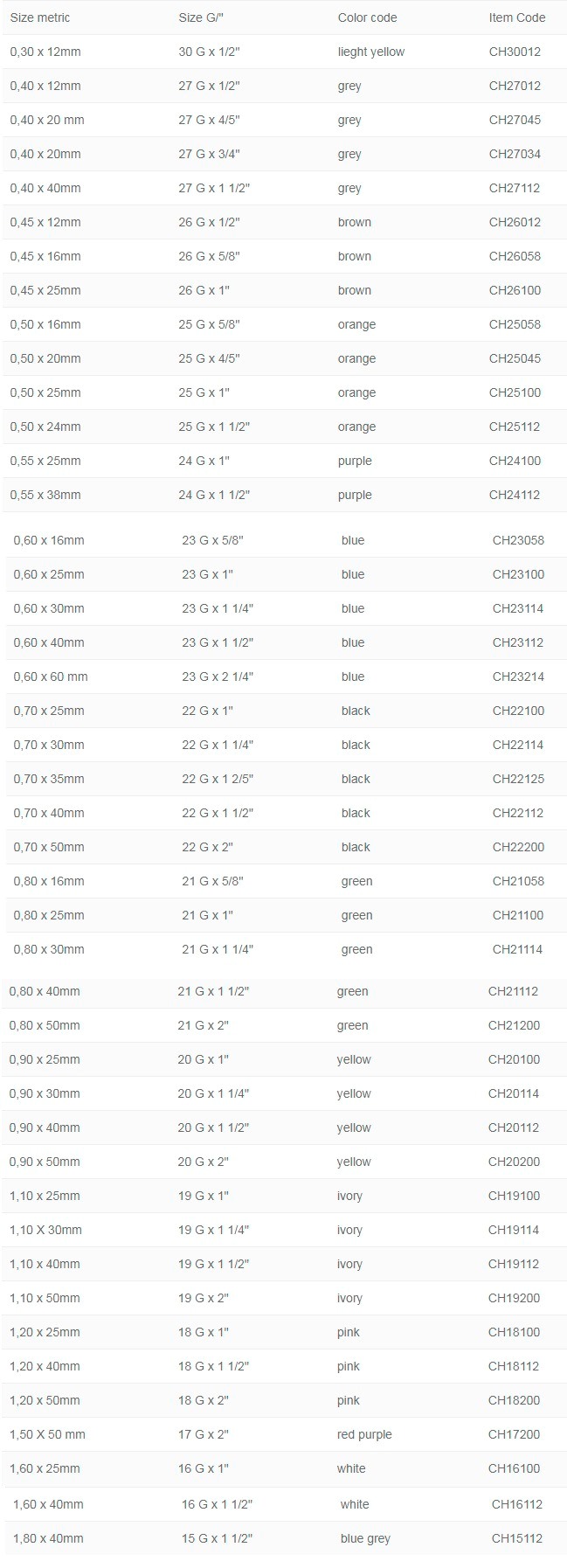This screenshot has height=1568, width=567.
Task: Select item code CH22200
Action: [x=518, y=847]
